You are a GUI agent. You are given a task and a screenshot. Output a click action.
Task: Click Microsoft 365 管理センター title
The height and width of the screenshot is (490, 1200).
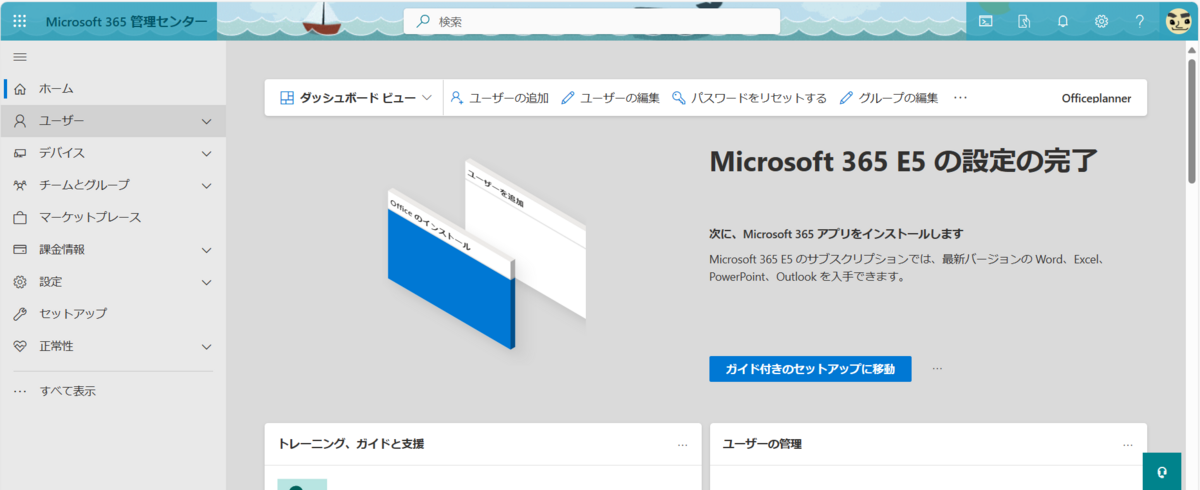tap(127, 20)
